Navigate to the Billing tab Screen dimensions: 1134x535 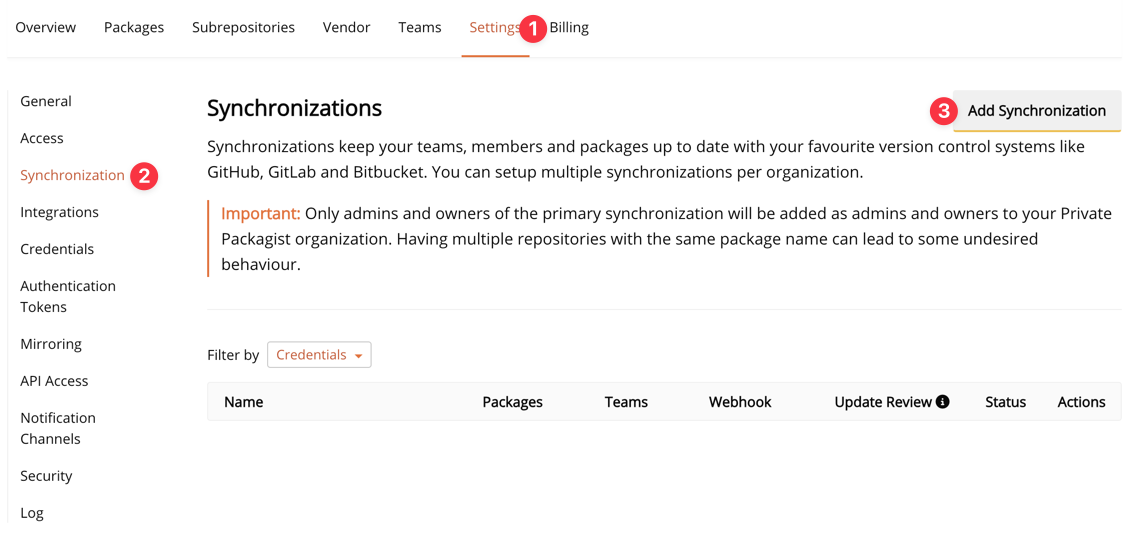pyautogui.click(x=569, y=28)
